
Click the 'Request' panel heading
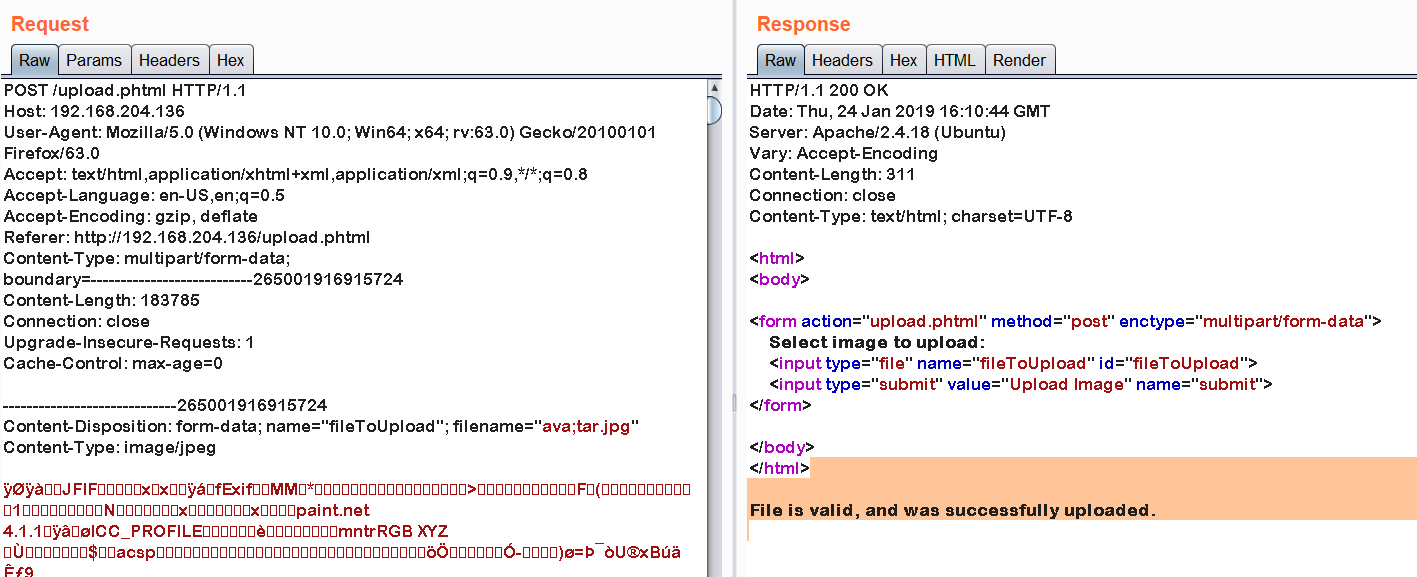50,24
